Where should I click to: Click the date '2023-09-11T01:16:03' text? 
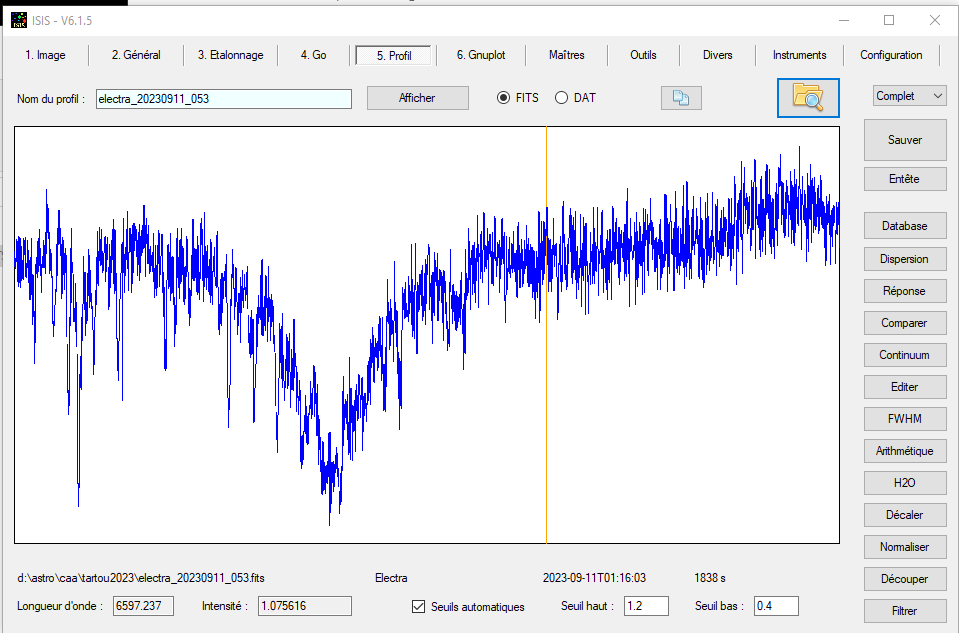coord(594,578)
